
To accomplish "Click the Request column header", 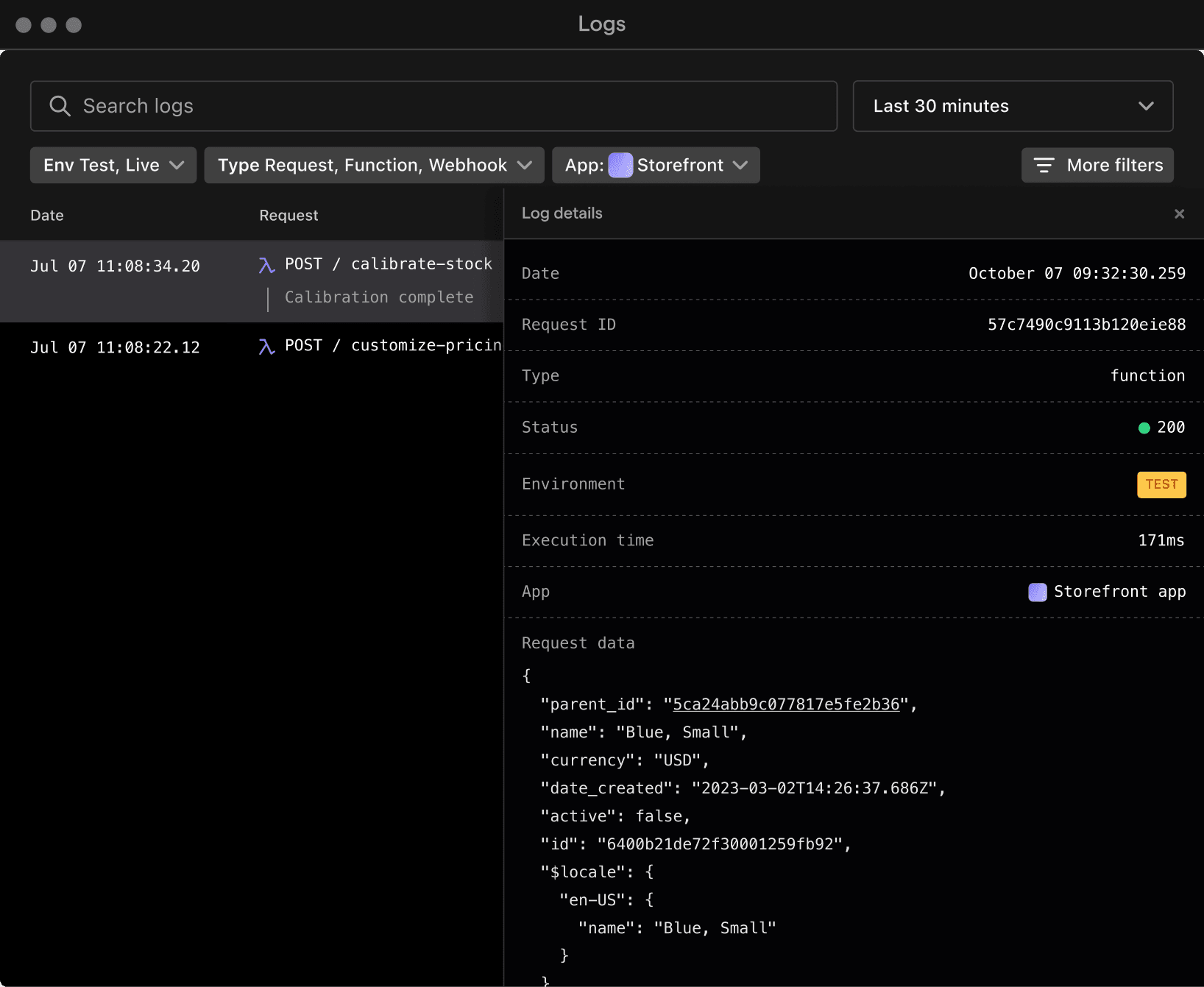I will point(288,215).
